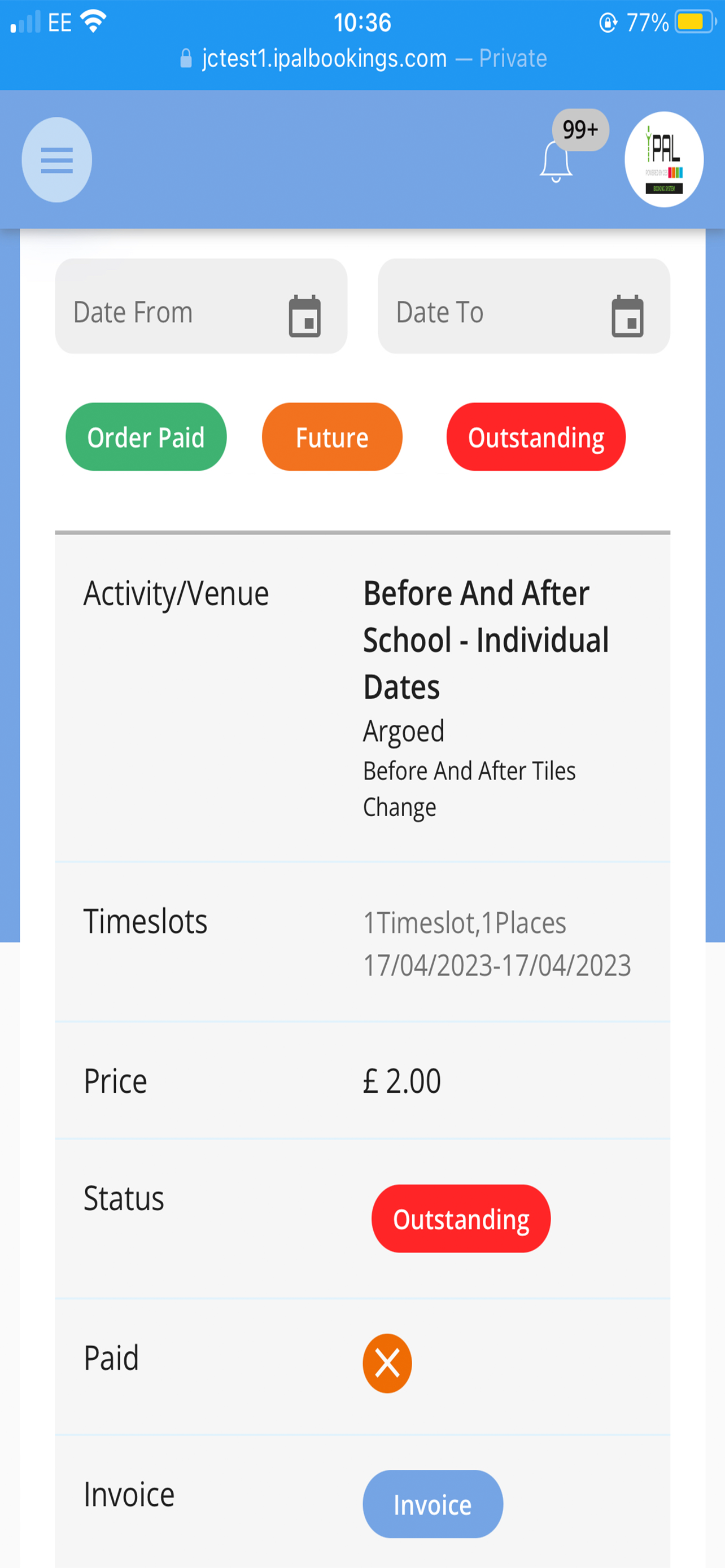Screen dimensions: 725x1568
Task: Filter by Outstanding orders
Action: click(536, 436)
